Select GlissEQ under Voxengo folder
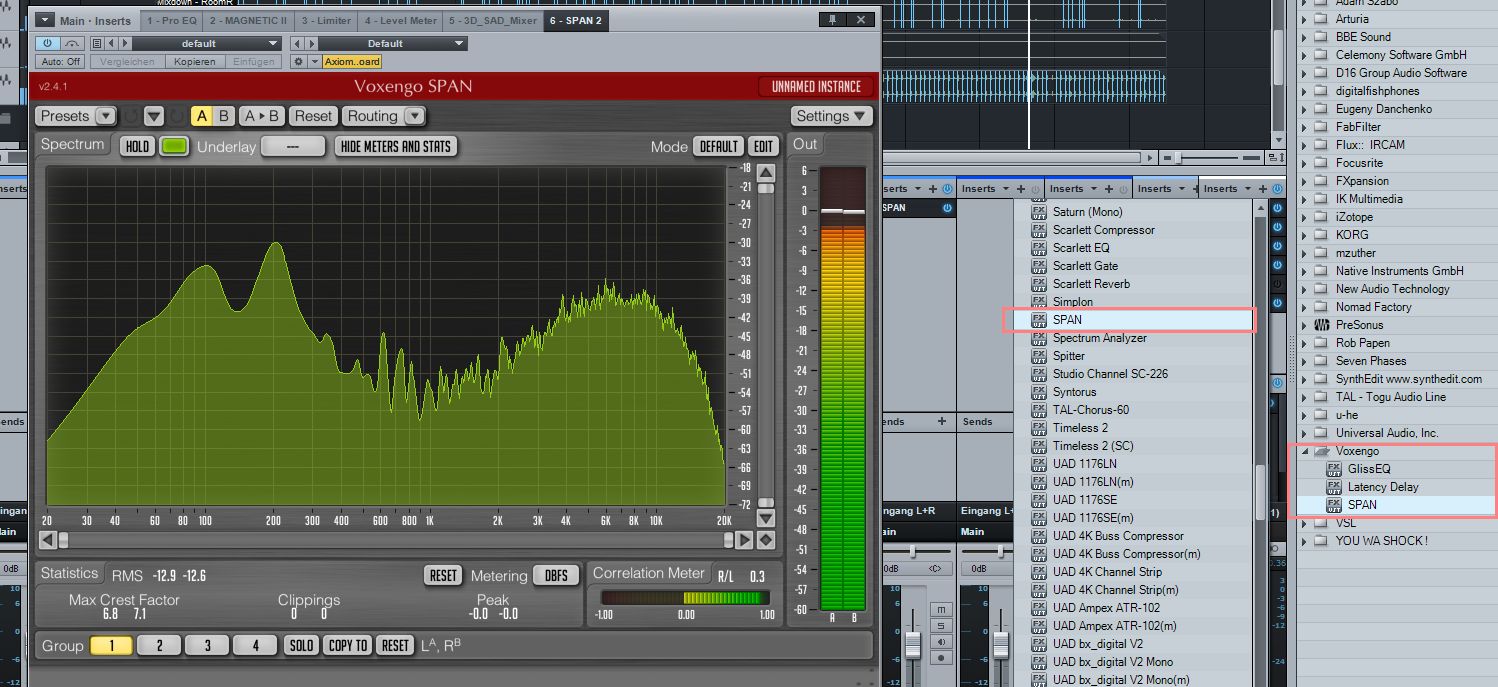Viewport: 1498px width, 687px height. [1369, 469]
